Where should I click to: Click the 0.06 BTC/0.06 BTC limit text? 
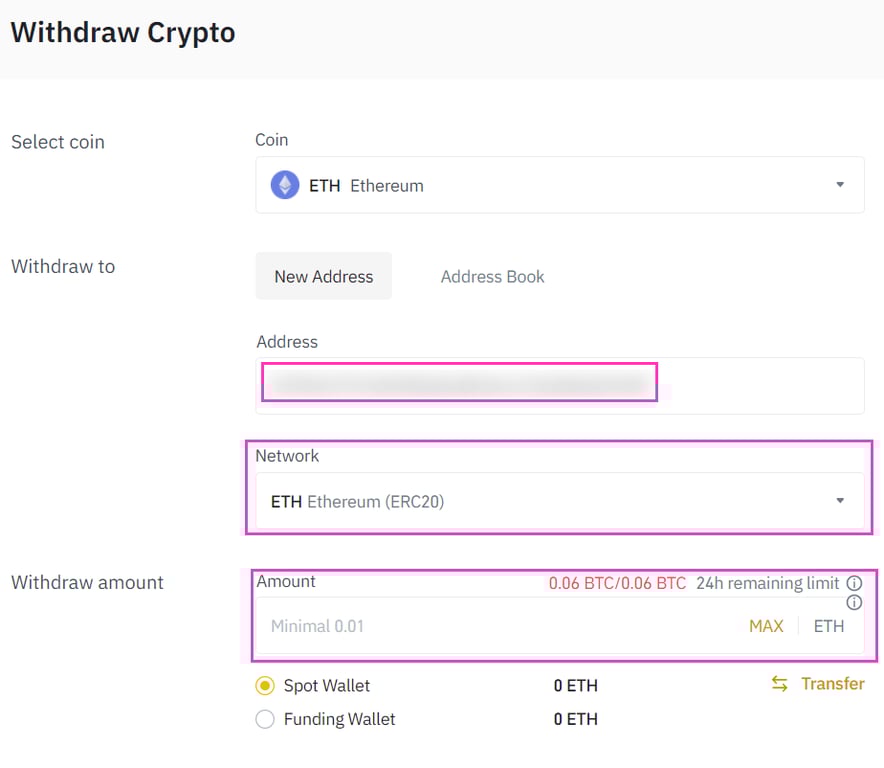pos(617,583)
